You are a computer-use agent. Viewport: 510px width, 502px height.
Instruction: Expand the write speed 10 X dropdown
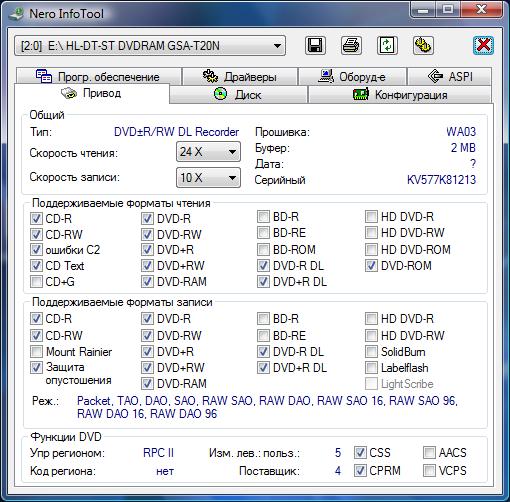(208, 177)
